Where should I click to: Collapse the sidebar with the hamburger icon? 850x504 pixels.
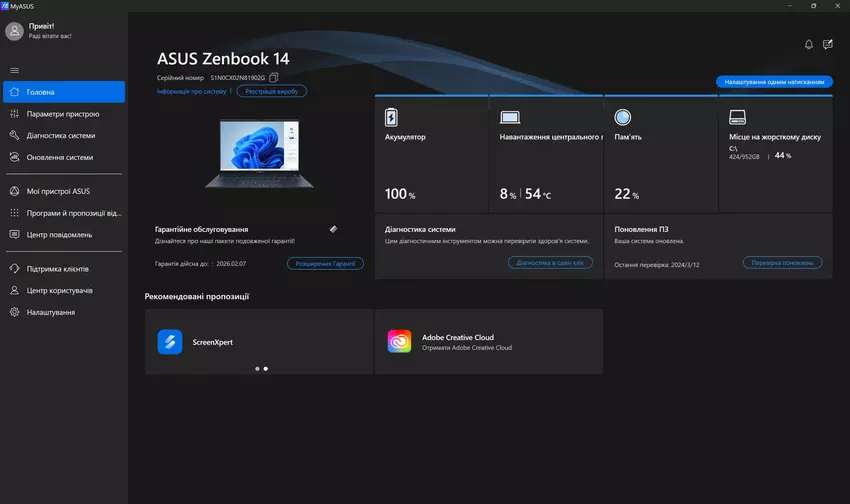click(14, 70)
